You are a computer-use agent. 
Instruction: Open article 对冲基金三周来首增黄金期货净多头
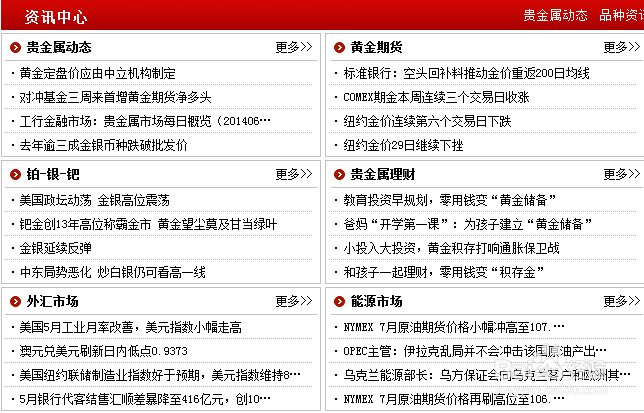click(115, 97)
